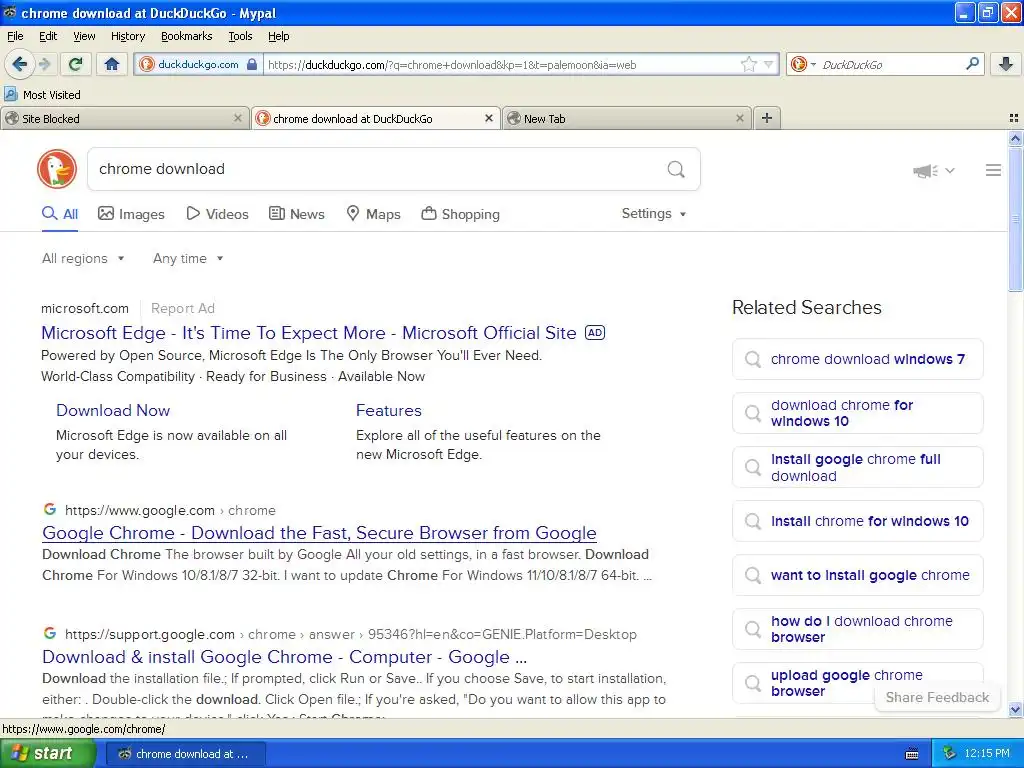Select the Maps results tab
The height and width of the screenshot is (768, 1024).
click(374, 214)
